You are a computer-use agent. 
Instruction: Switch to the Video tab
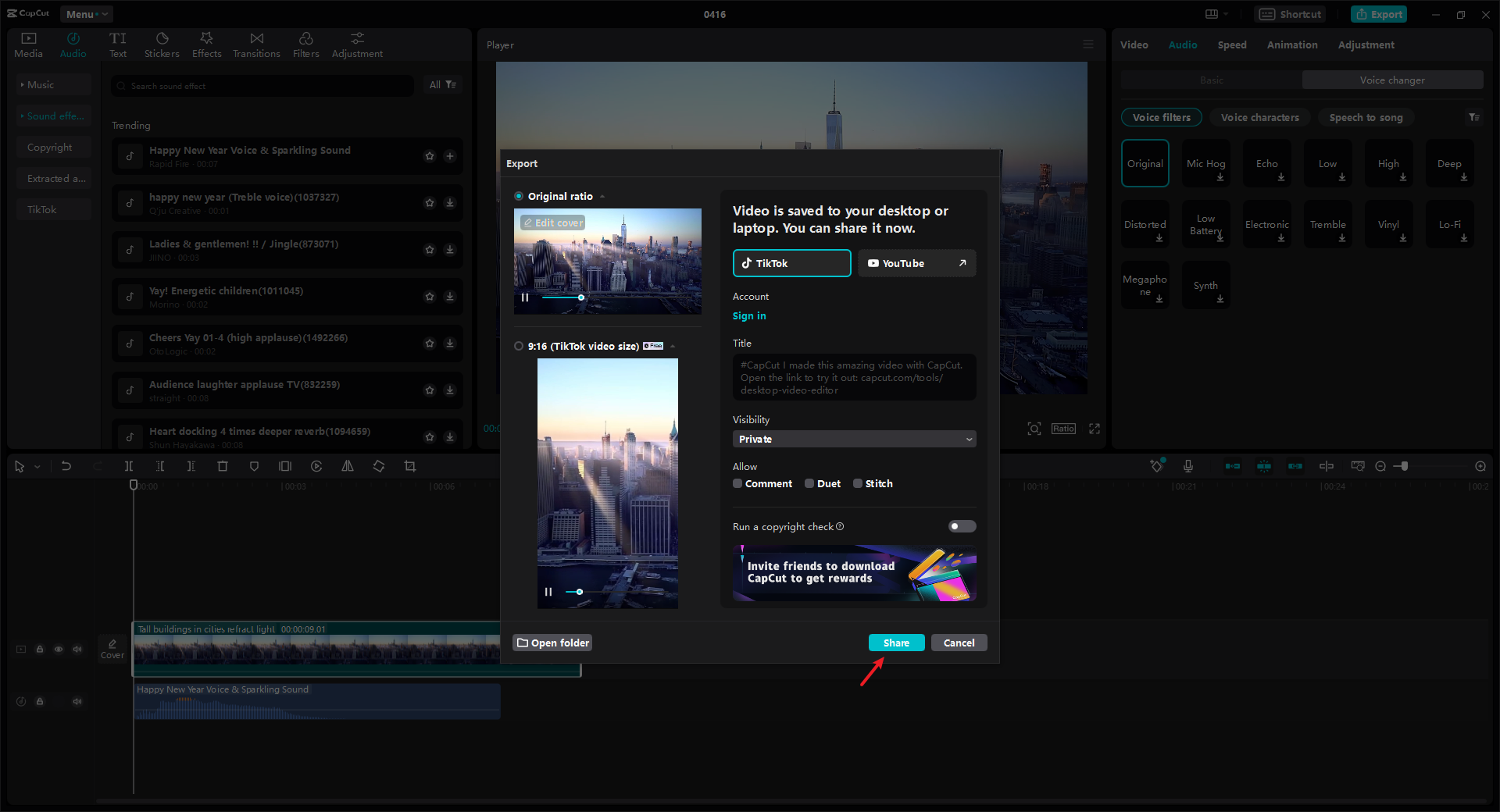click(1134, 45)
